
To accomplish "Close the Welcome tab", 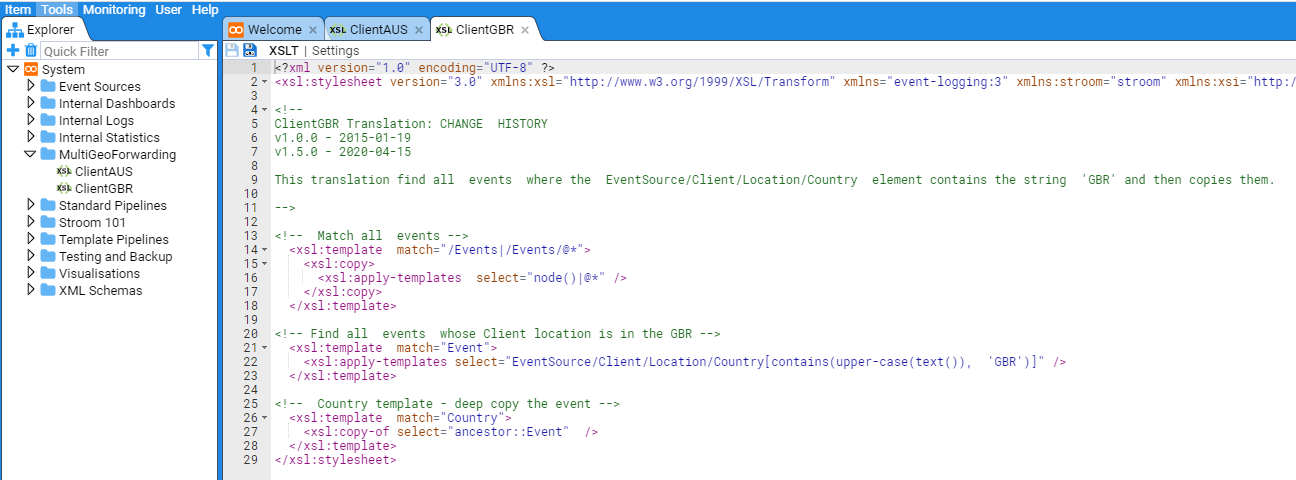I will point(313,30).
